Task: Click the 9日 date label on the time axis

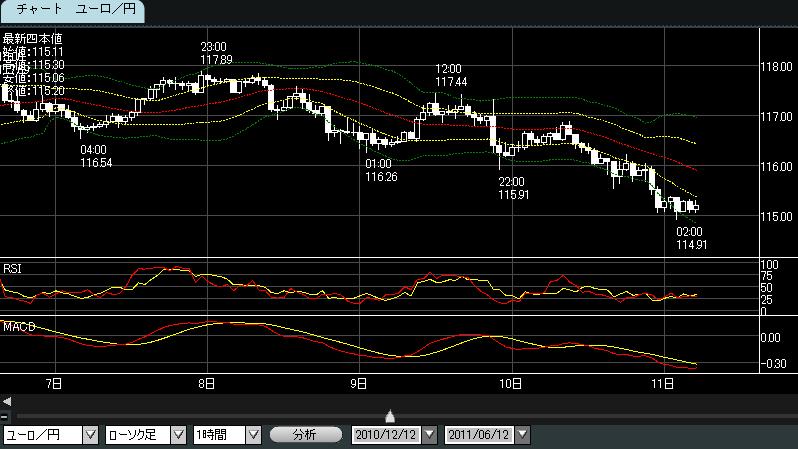Action: click(358, 382)
